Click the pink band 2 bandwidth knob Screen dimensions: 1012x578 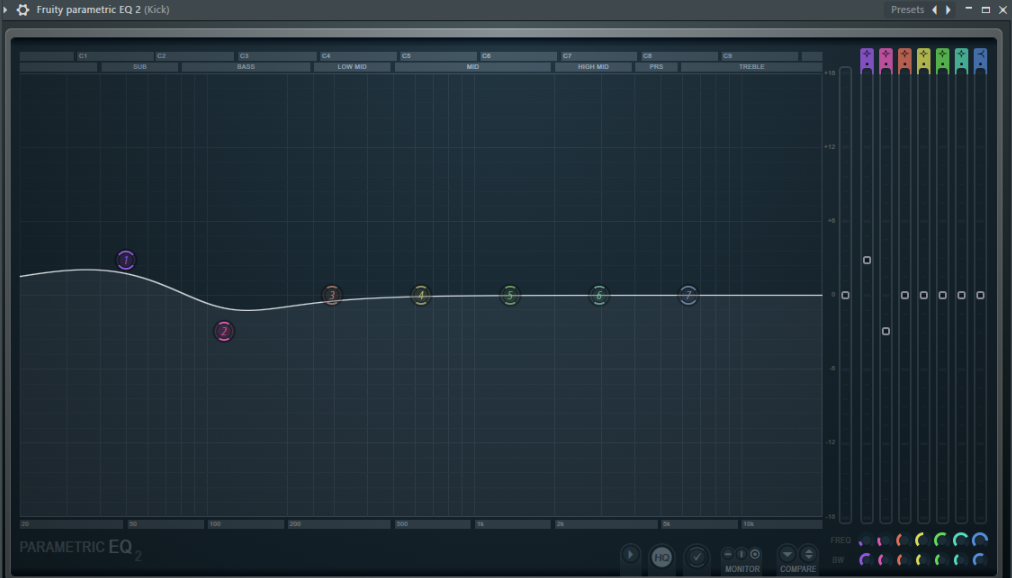(x=885, y=560)
